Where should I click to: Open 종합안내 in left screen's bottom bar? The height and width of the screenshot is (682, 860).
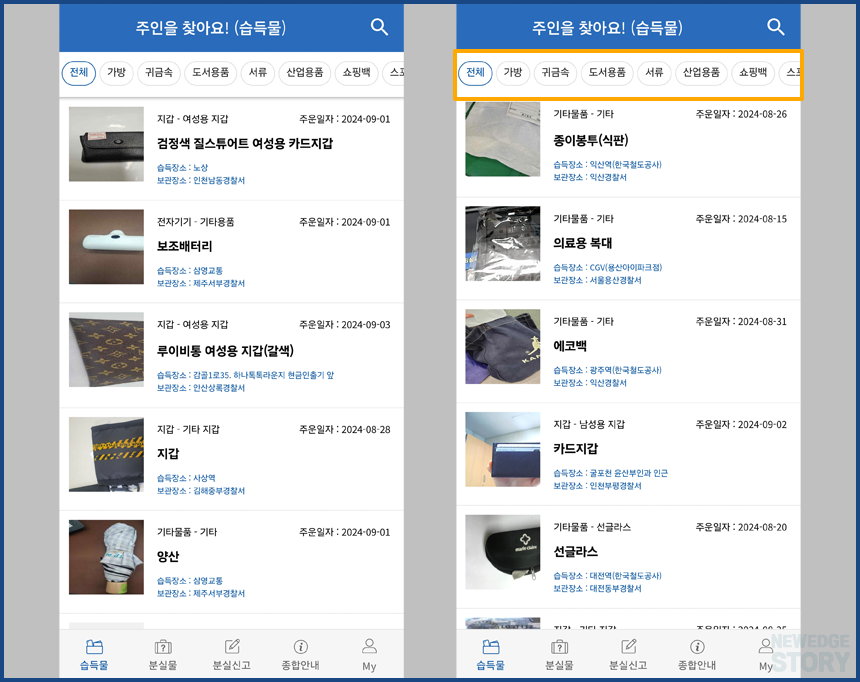click(x=301, y=655)
